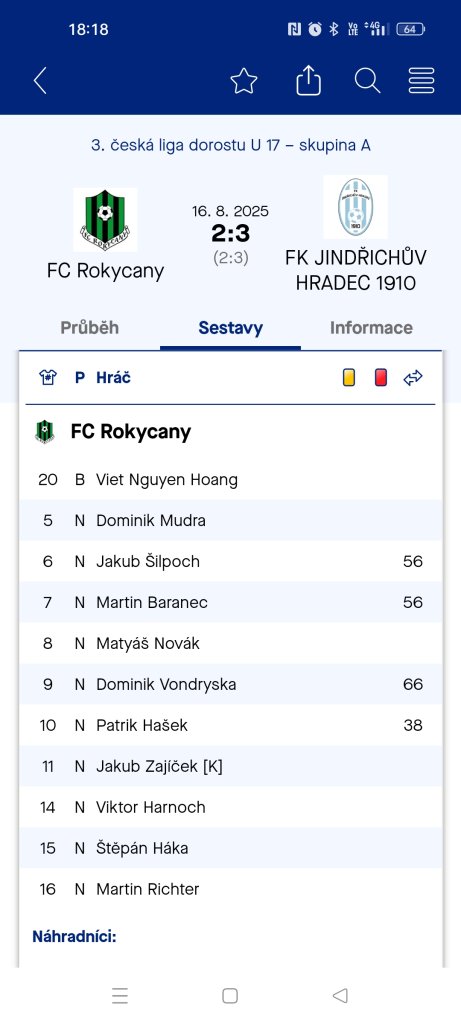Screen dimensions: 461x1024
Task: Open player Viet Nguyen Hoang
Action: (167, 480)
